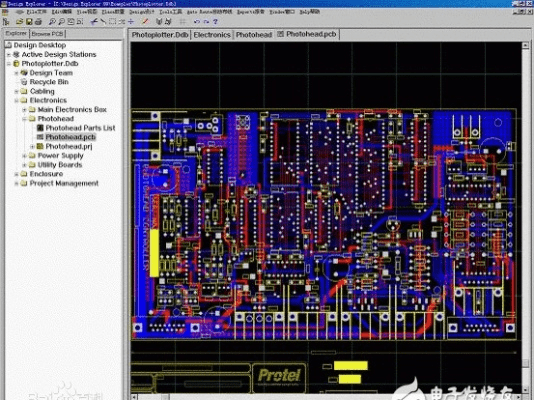Click the Redo arrow icon

[x=206, y=21]
